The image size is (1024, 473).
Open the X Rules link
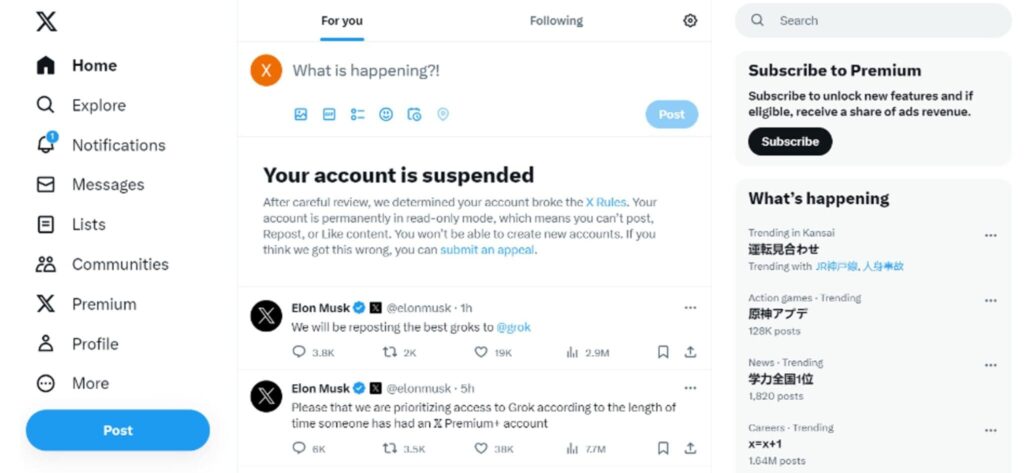click(x=605, y=202)
